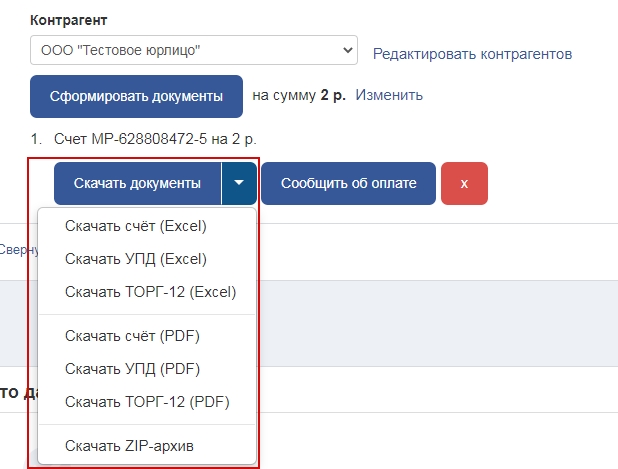This screenshot has height=469, width=618.
Task: Choose Скачать ТОРГ-12 (Excel) from the menu
Action: 147,292
